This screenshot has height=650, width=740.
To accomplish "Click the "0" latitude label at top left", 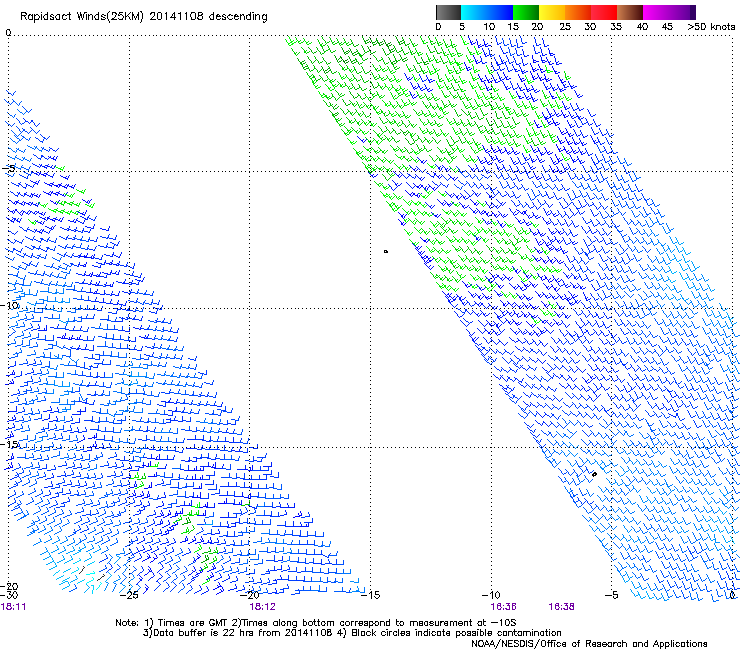I will pos(8,33).
